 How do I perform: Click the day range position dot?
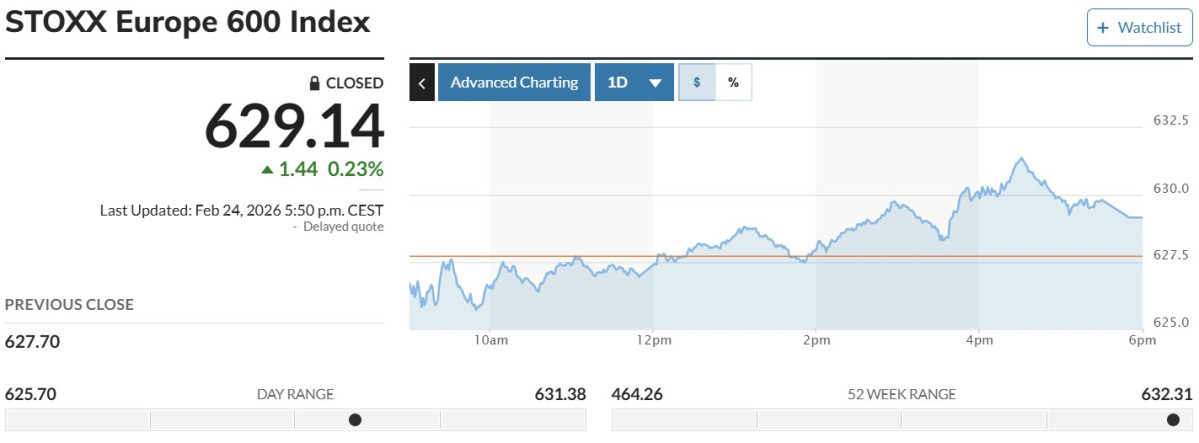pos(355,419)
